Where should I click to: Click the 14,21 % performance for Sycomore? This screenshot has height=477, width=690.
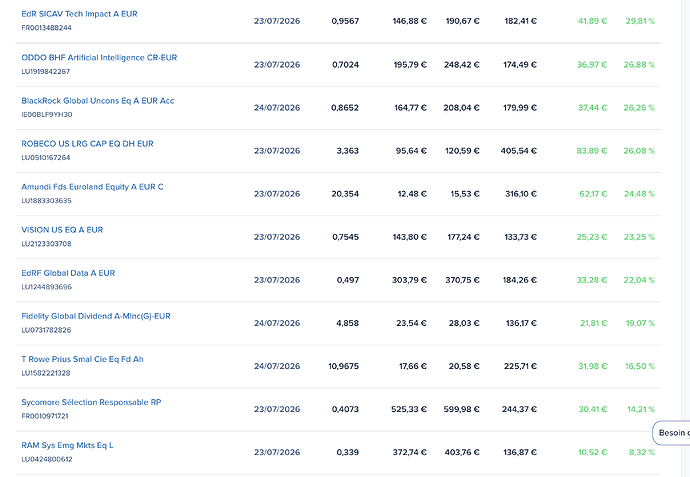tap(641, 410)
